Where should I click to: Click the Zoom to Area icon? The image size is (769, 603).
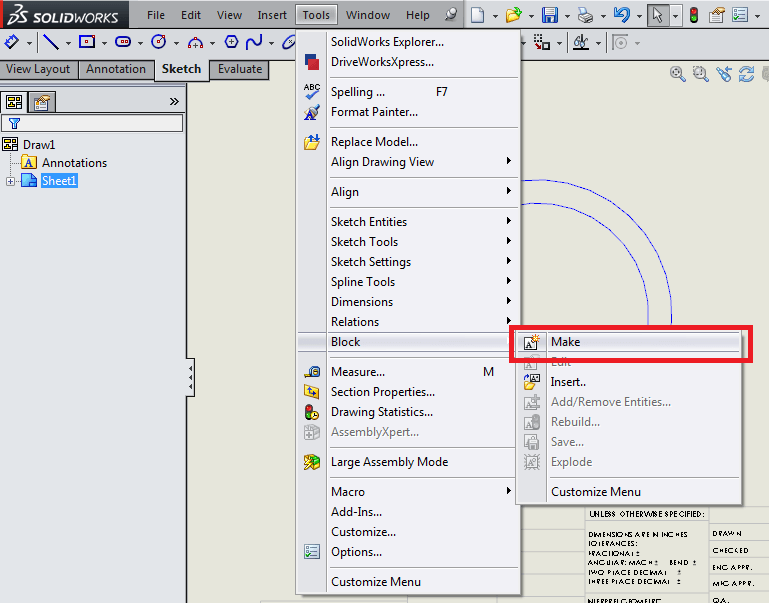pos(700,74)
